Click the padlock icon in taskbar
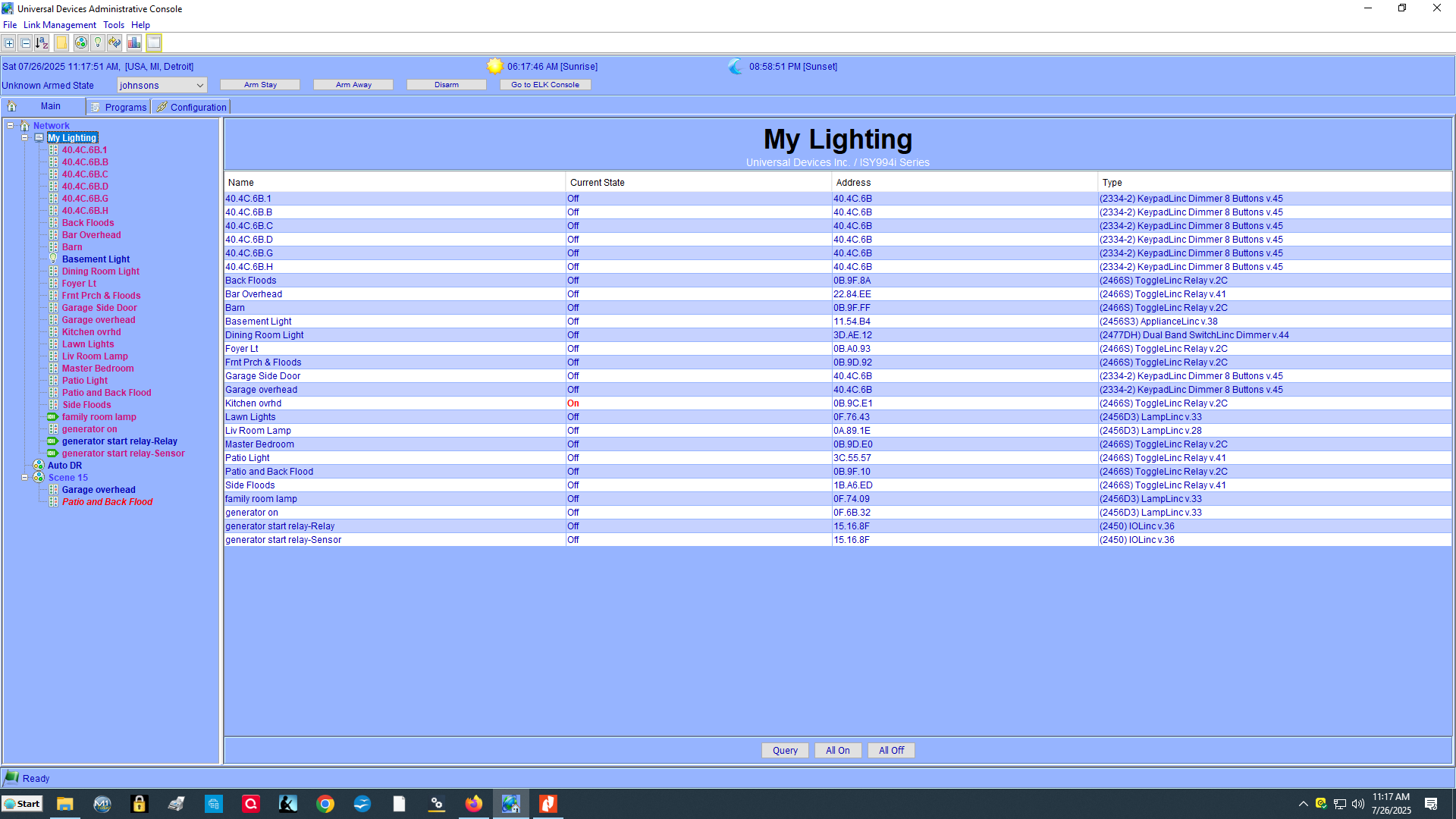Image resolution: width=1456 pixels, height=819 pixels. [140, 804]
